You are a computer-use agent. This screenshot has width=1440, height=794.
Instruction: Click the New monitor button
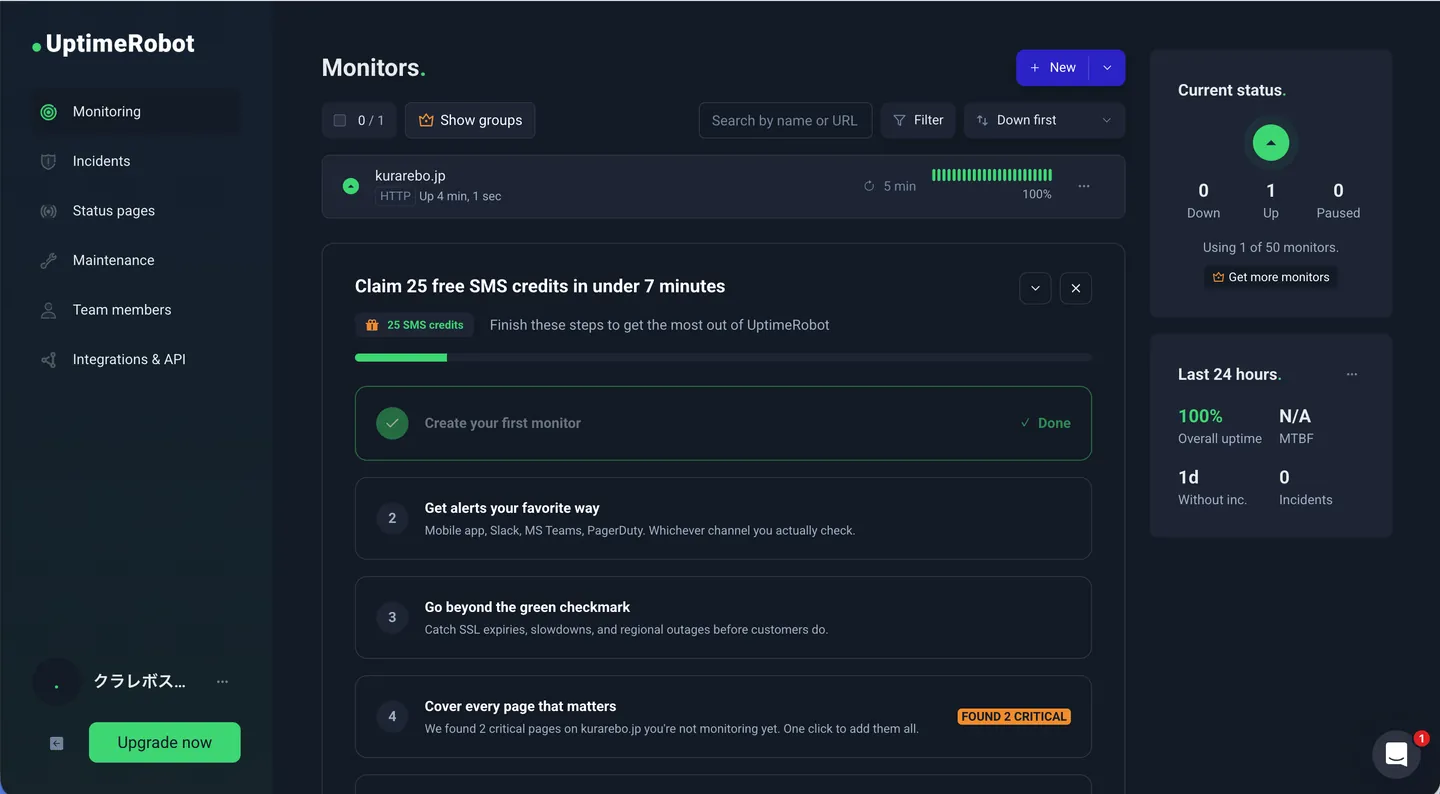click(x=1052, y=68)
